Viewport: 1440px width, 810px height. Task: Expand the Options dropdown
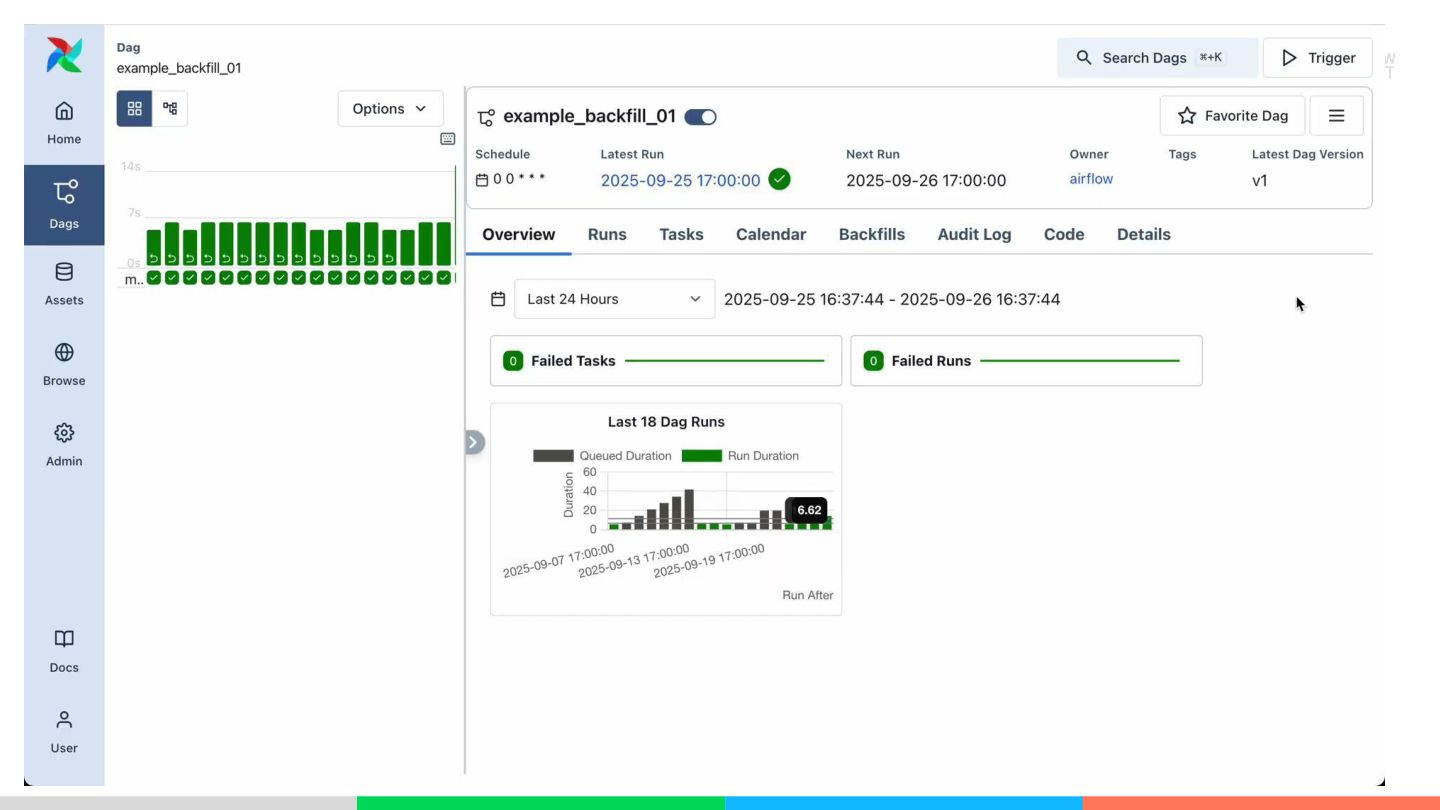click(x=390, y=109)
